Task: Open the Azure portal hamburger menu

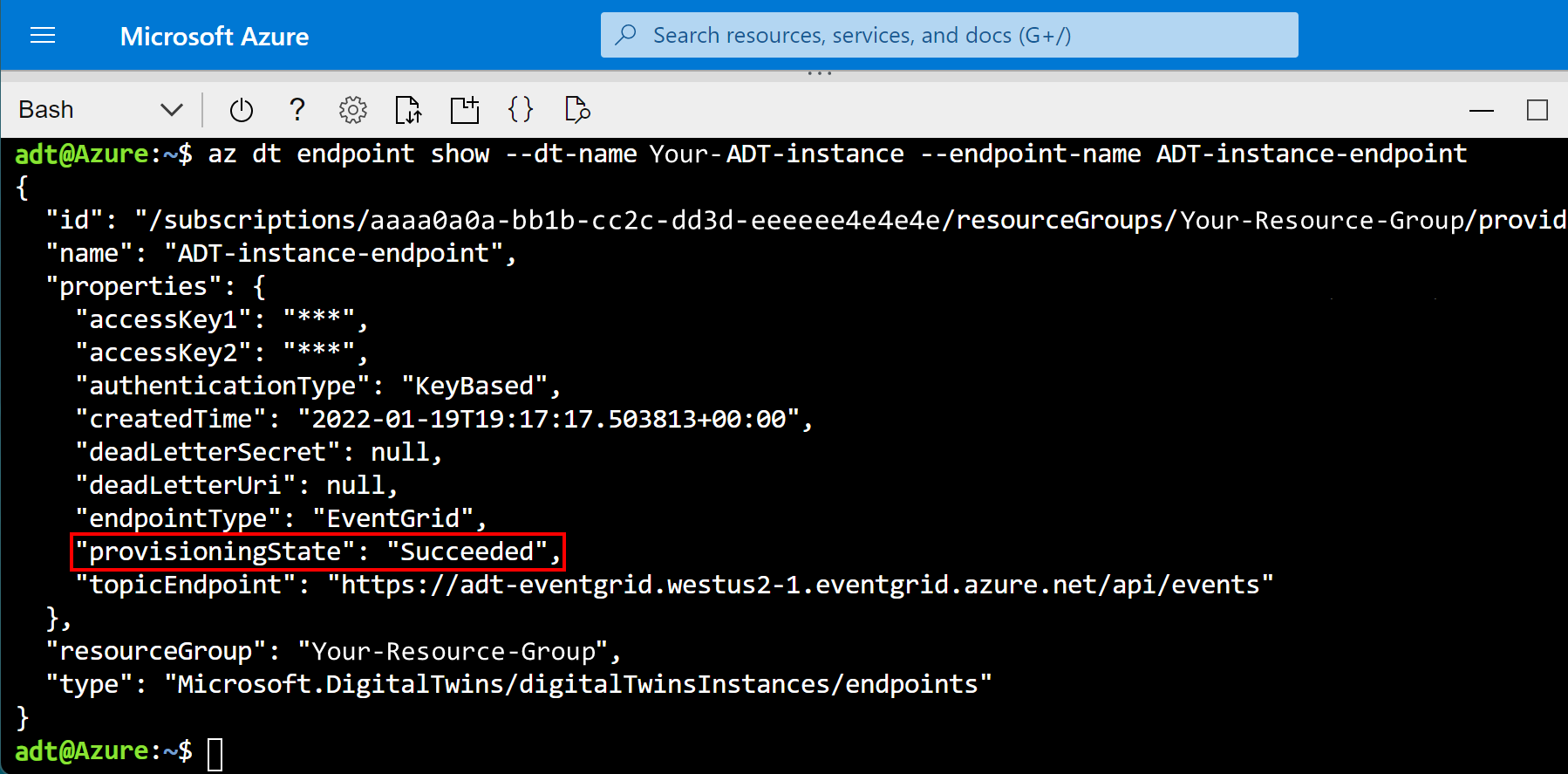Action: [x=43, y=36]
